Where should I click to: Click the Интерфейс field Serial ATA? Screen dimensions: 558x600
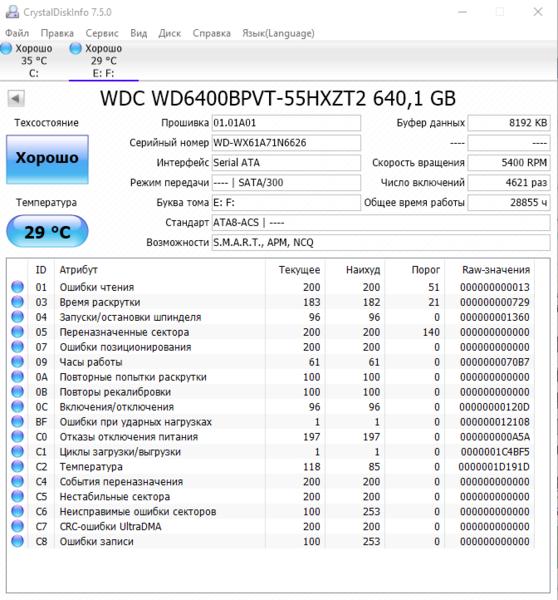tap(286, 163)
